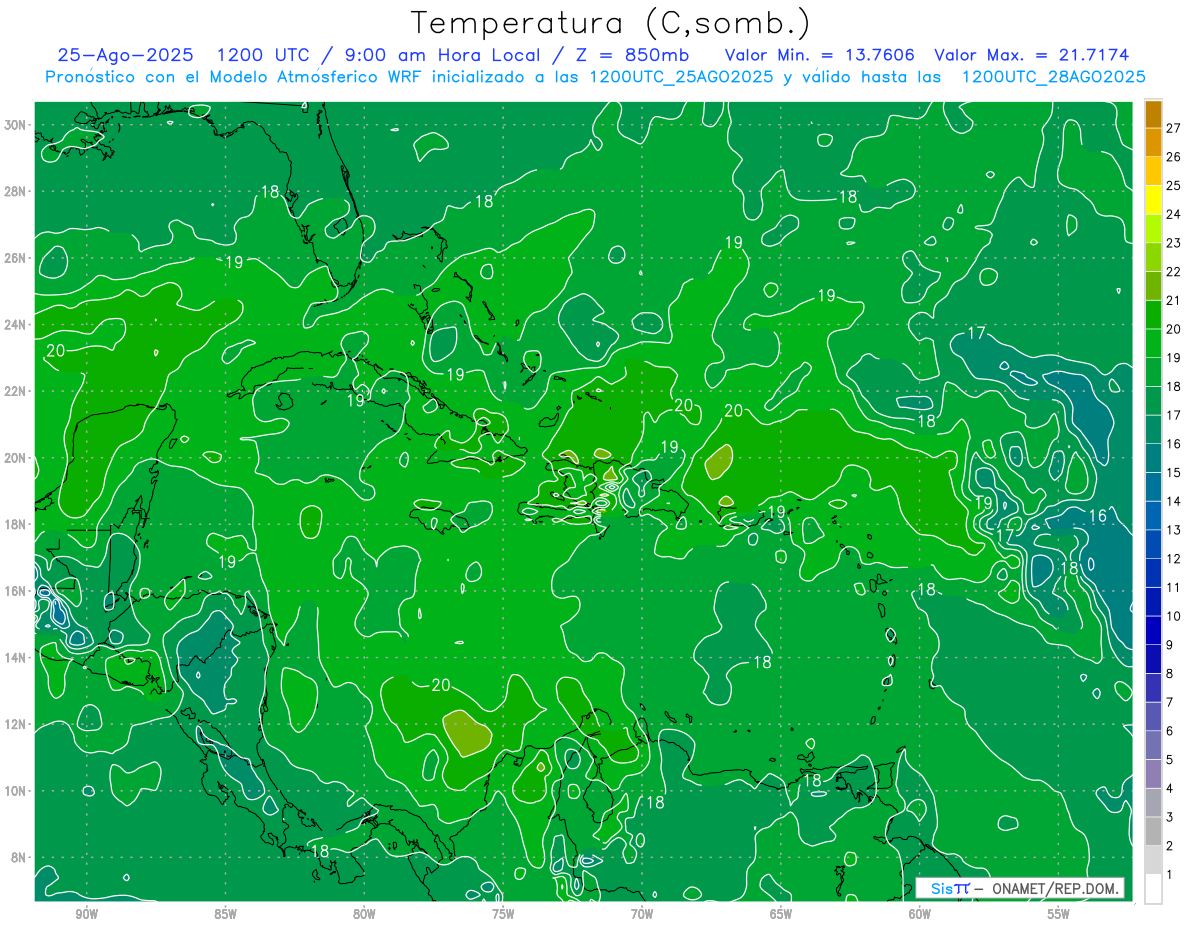Click the colorbar label 14
Screen dimensions: 1200x927
[x=1174, y=501]
